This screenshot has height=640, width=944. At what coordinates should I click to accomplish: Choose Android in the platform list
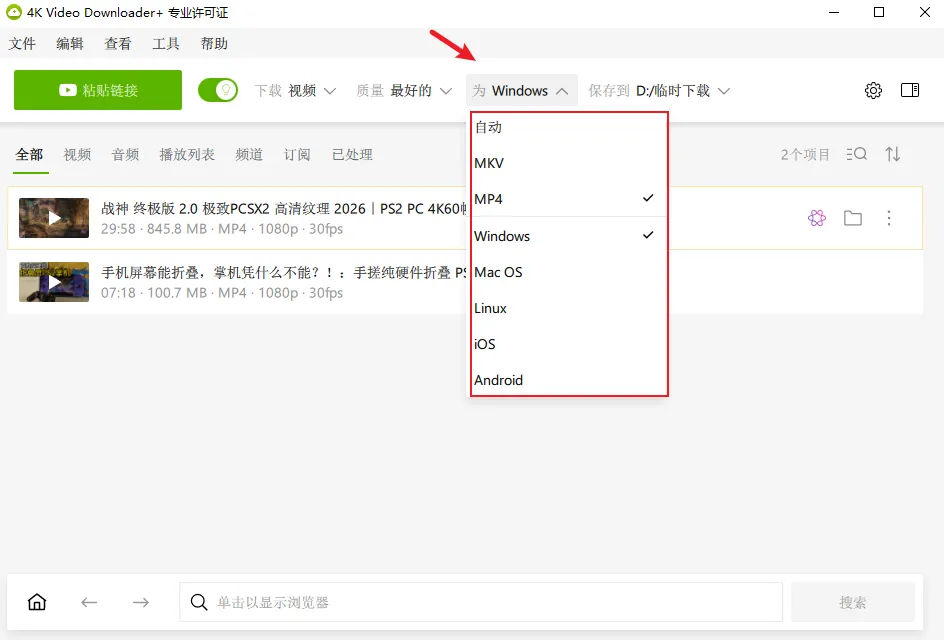(x=569, y=380)
